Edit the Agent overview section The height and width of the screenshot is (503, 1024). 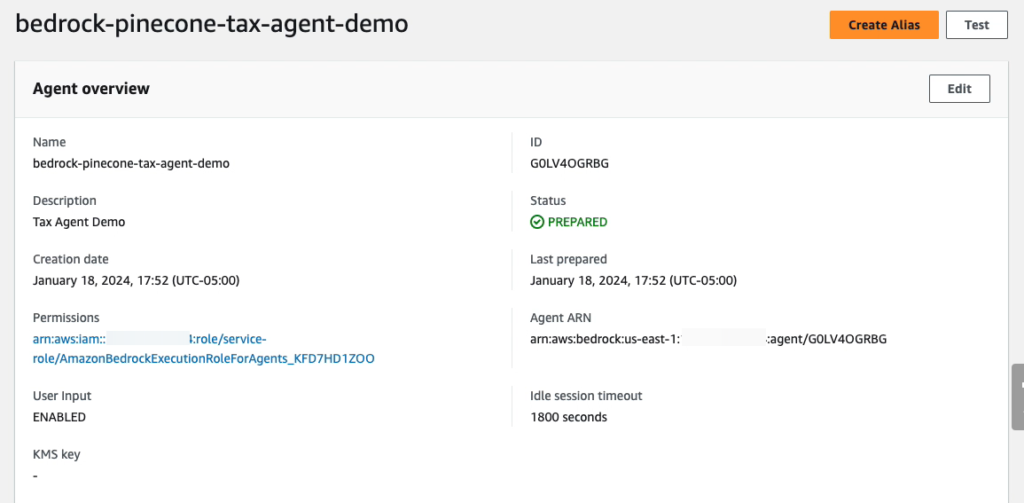959,89
